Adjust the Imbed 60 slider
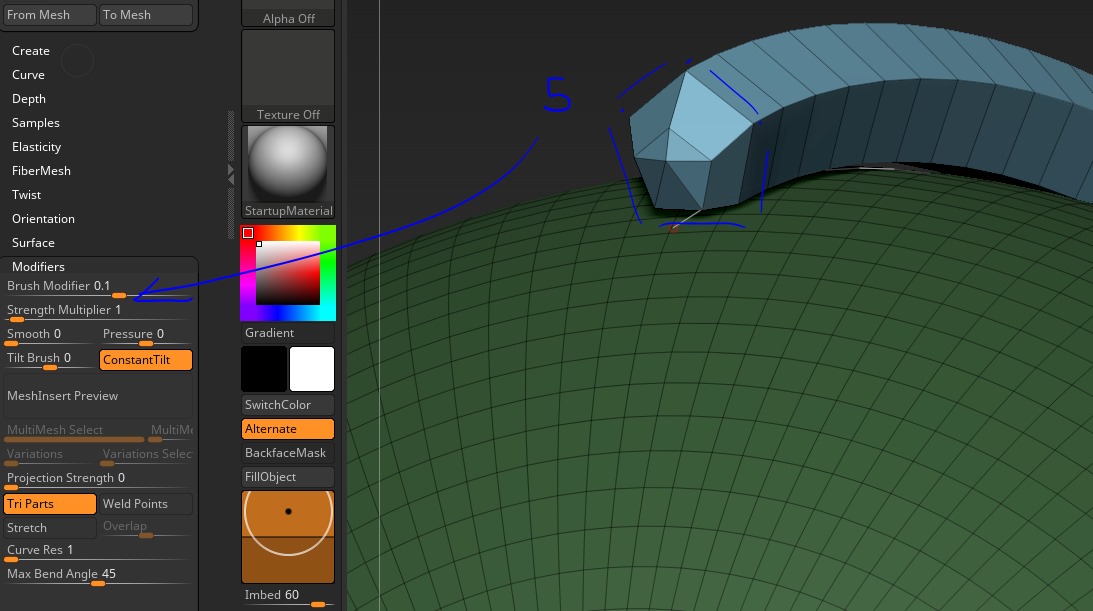The height and width of the screenshot is (611, 1093). click(x=288, y=597)
